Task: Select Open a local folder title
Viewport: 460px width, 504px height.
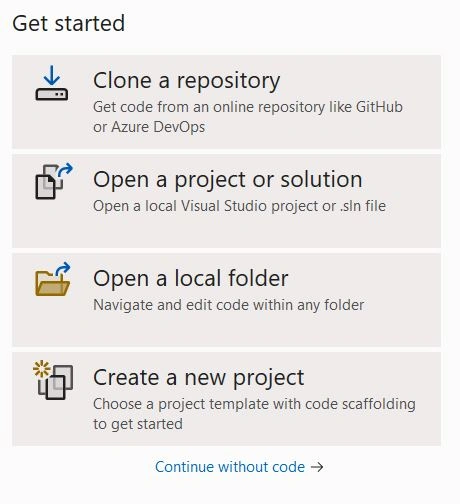Action: [191, 278]
